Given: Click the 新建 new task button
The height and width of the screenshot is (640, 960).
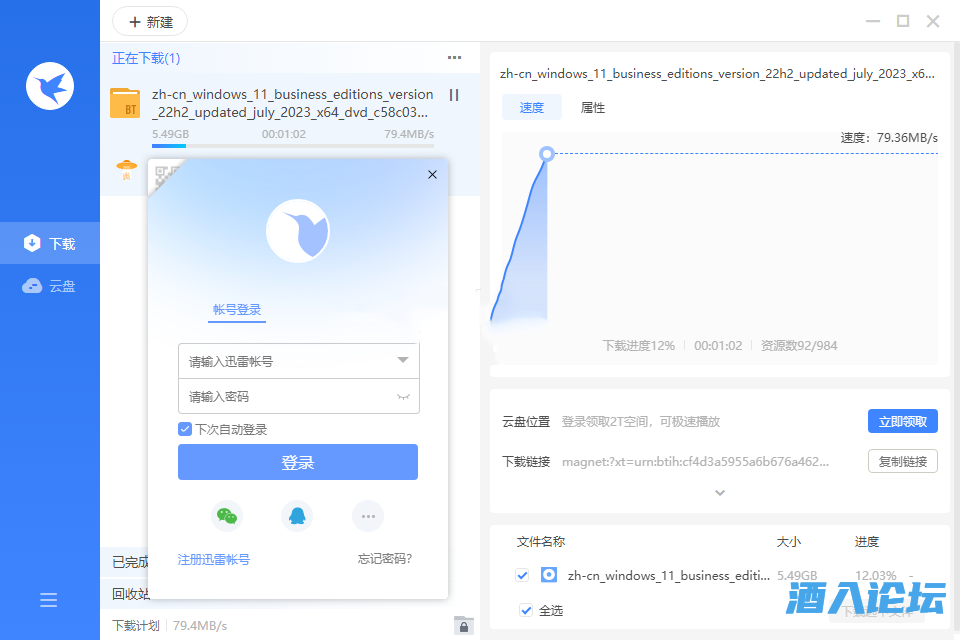Looking at the screenshot, I should coord(150,22).
